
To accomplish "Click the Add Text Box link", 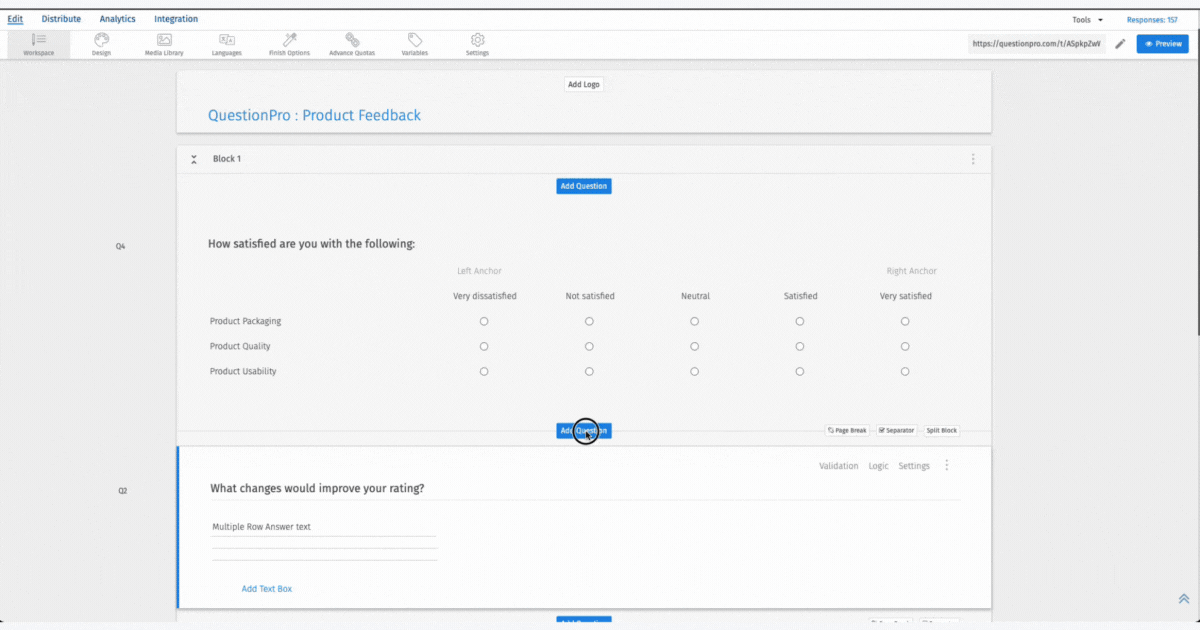I will 267,589.
